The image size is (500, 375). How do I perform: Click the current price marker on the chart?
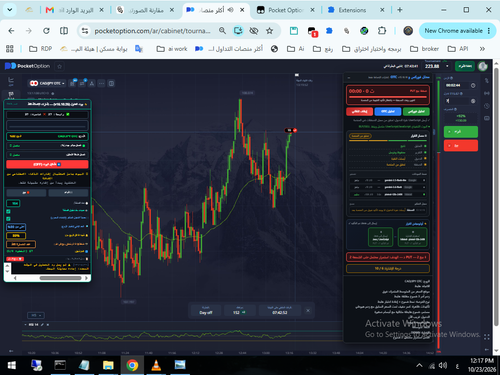tap(291, 130)
